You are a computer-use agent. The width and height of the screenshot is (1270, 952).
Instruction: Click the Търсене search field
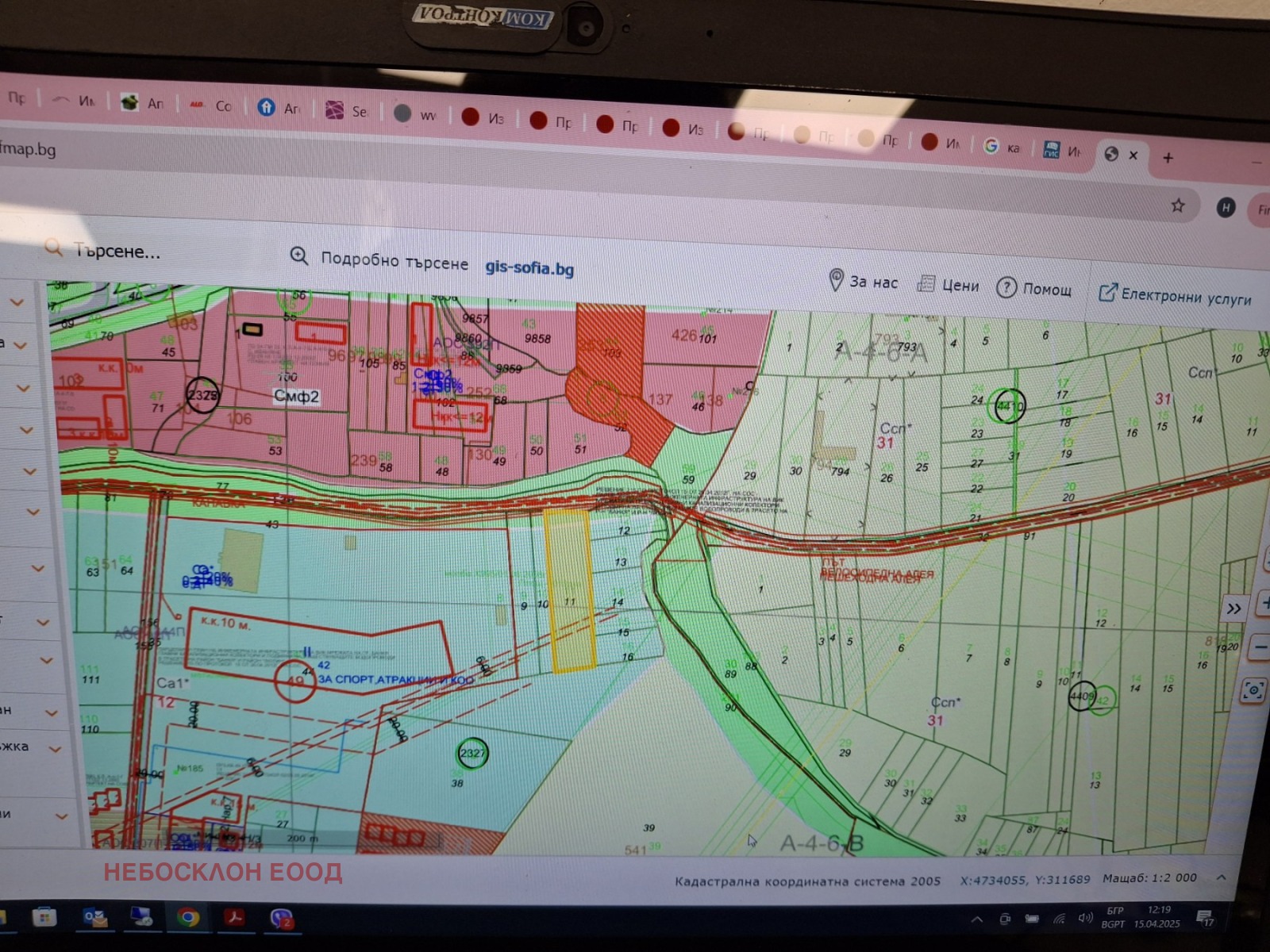point(117,251)
